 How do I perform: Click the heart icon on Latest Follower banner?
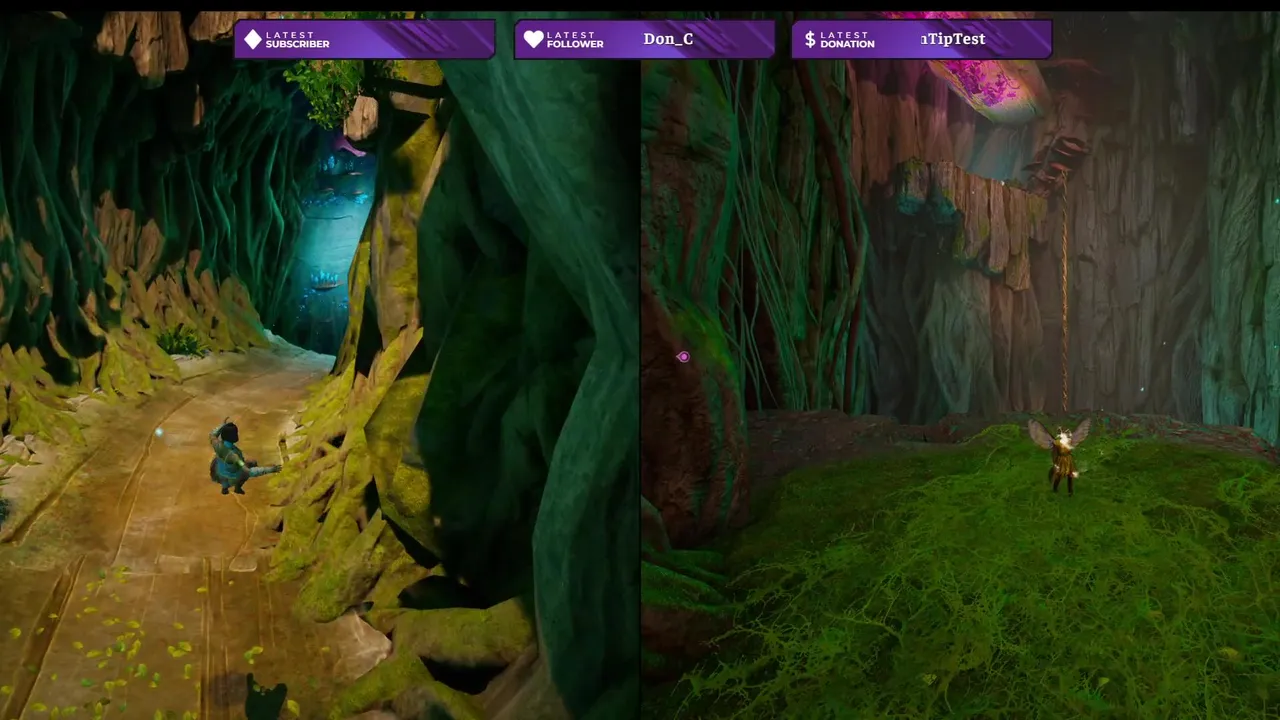pos(534,39)
